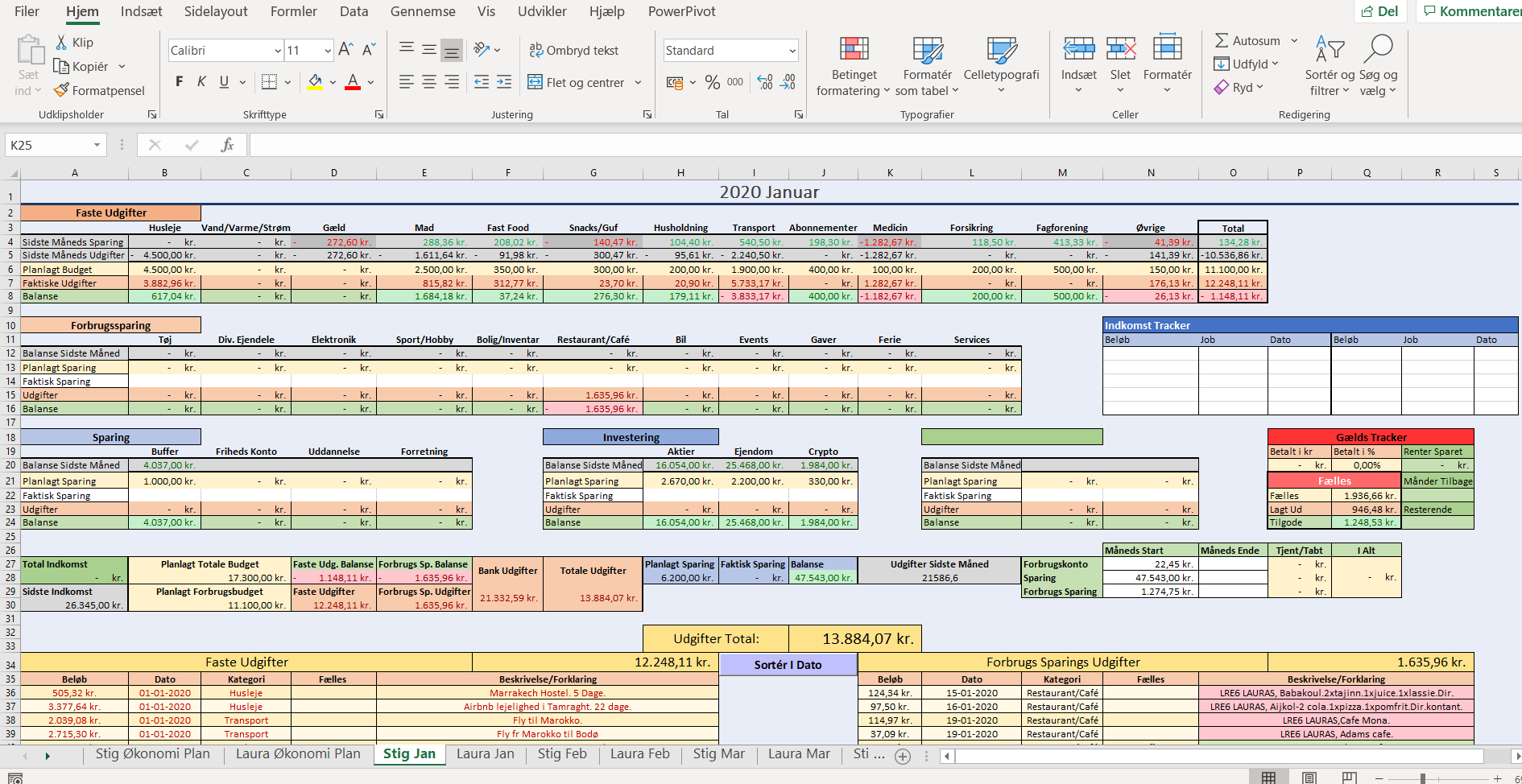Switch to the Data ribbon tab
Image resolution: width=1522 pixels, height=784 pixels.
354,11
